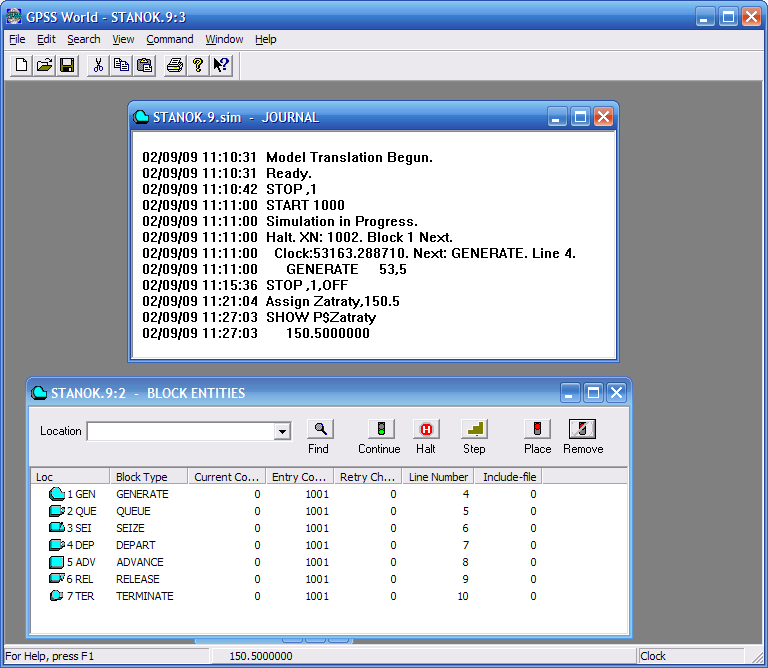
Task: Click the Save floppy disk icon
Action: [x=67, y=65]
